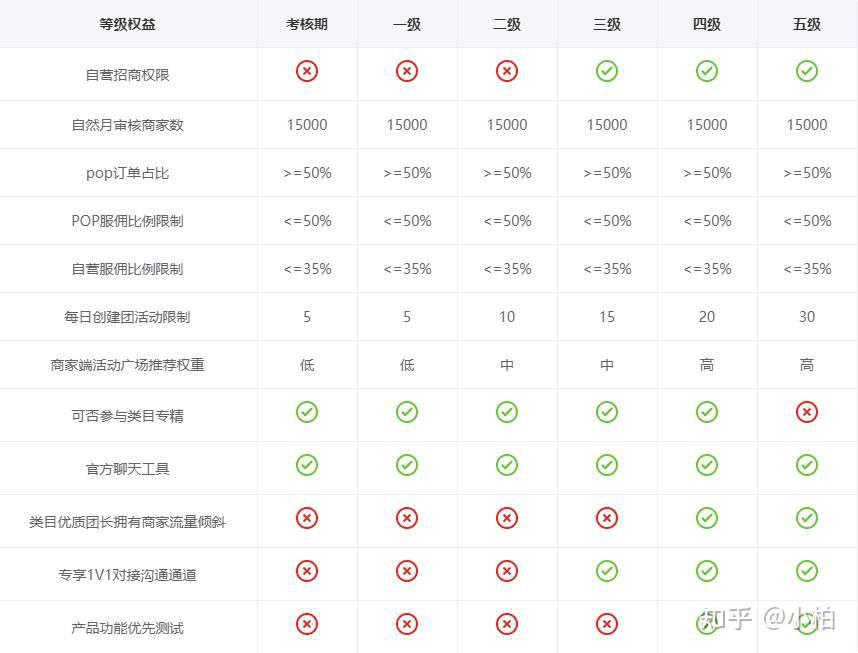Select the 五级 column header
Image resolution: width=858 pixels, height=653 pixels.
(807, 24)
